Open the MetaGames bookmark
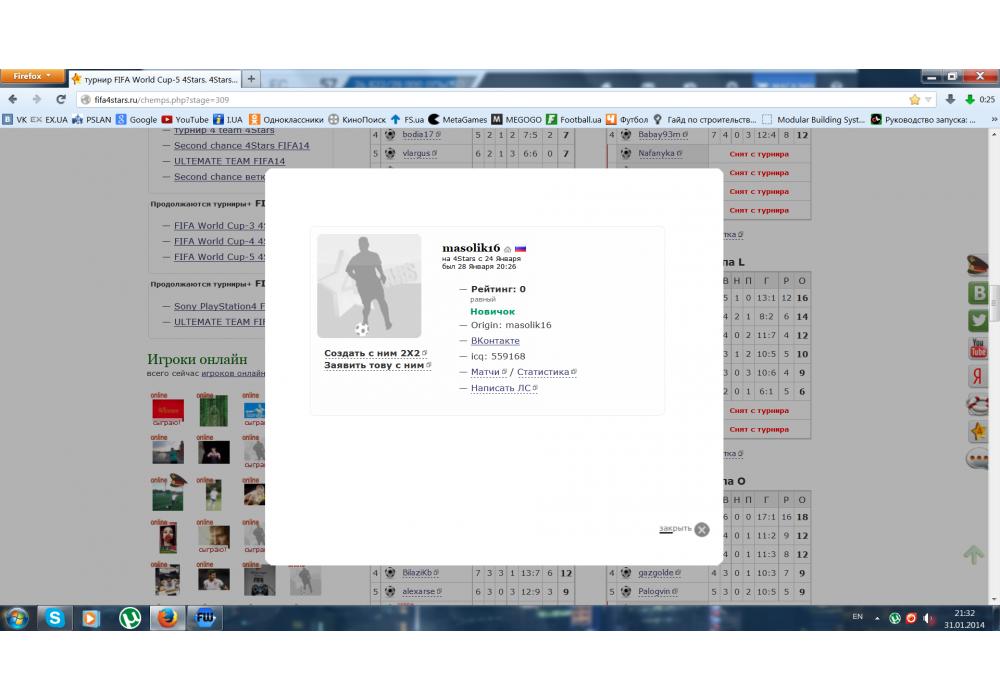 (x=457, y=119)
